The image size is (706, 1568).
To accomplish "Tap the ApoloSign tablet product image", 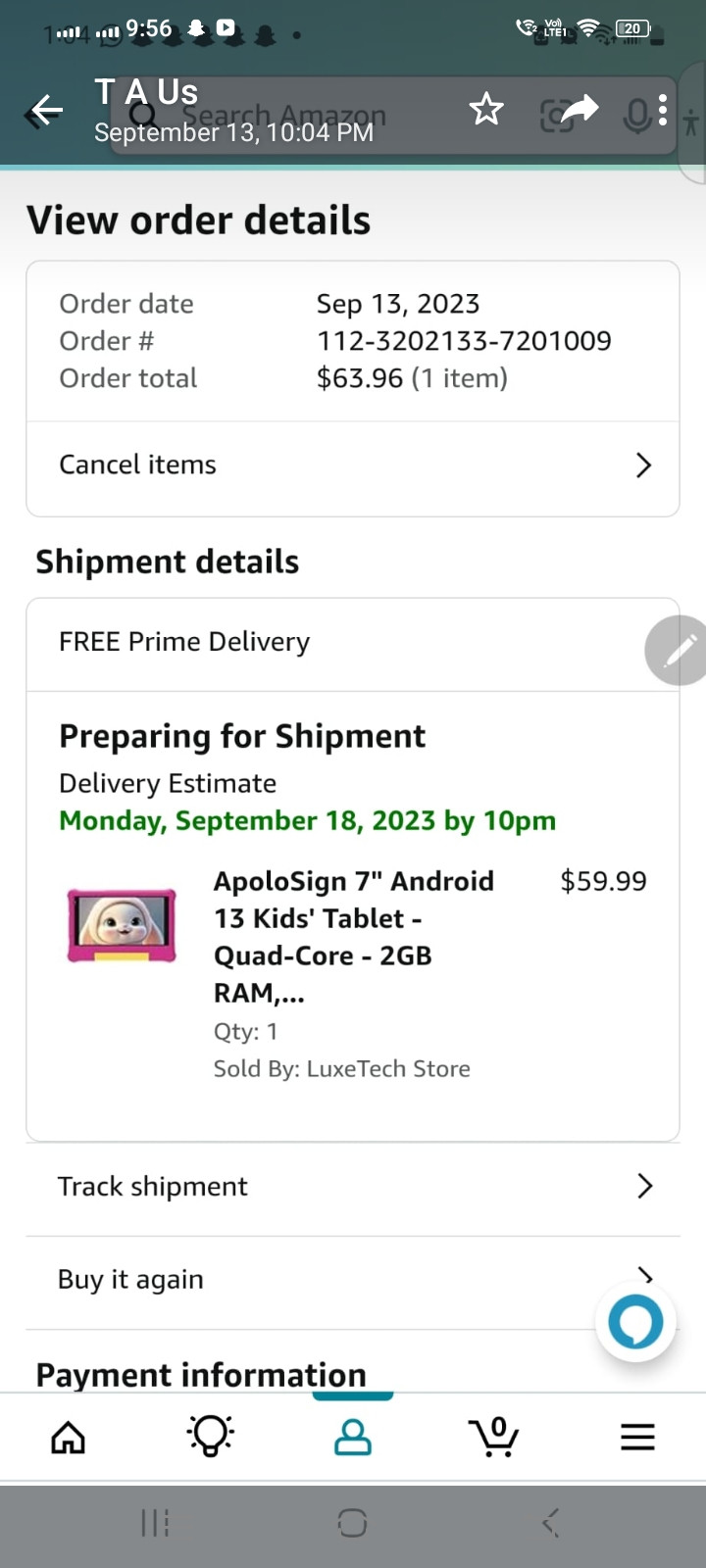I will tap(122, 925).
